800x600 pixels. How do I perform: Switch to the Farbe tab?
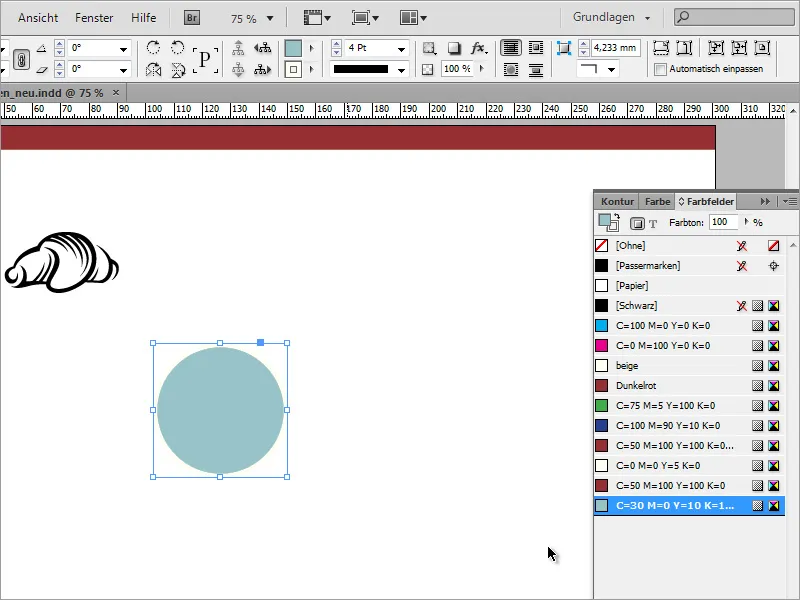click(657, 202)
